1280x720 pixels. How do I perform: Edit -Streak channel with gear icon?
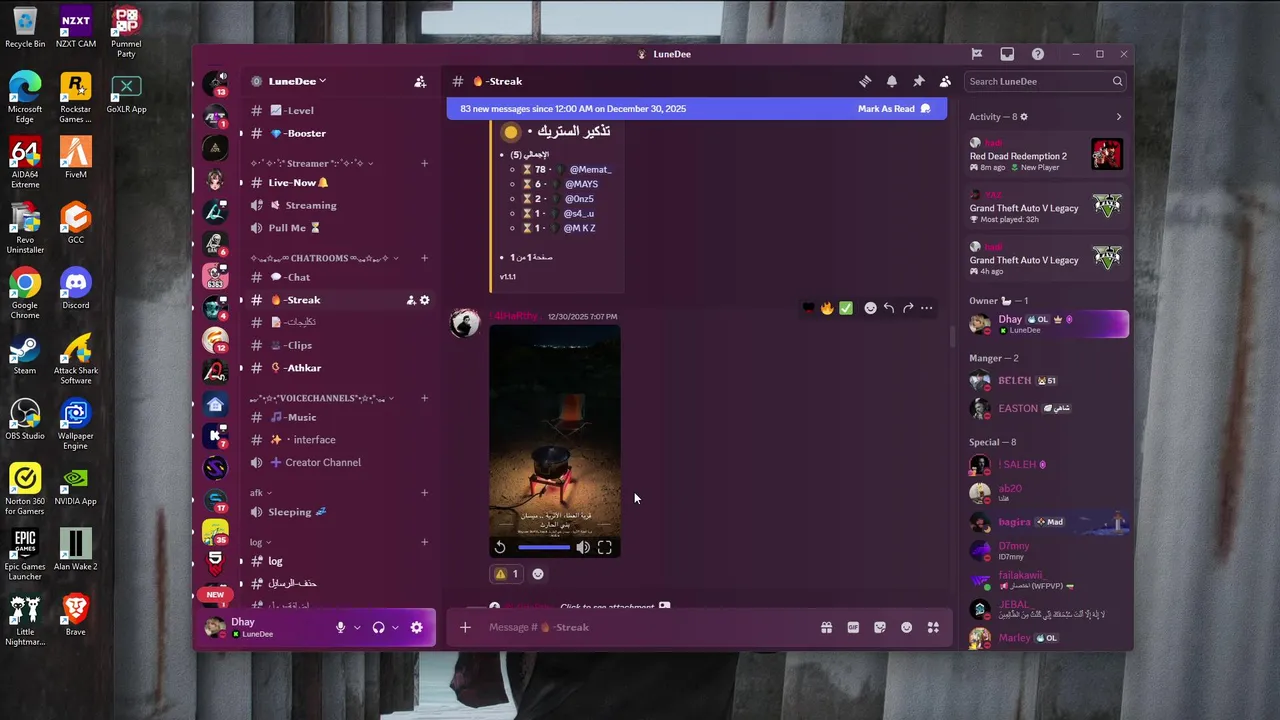click(424, 300)
